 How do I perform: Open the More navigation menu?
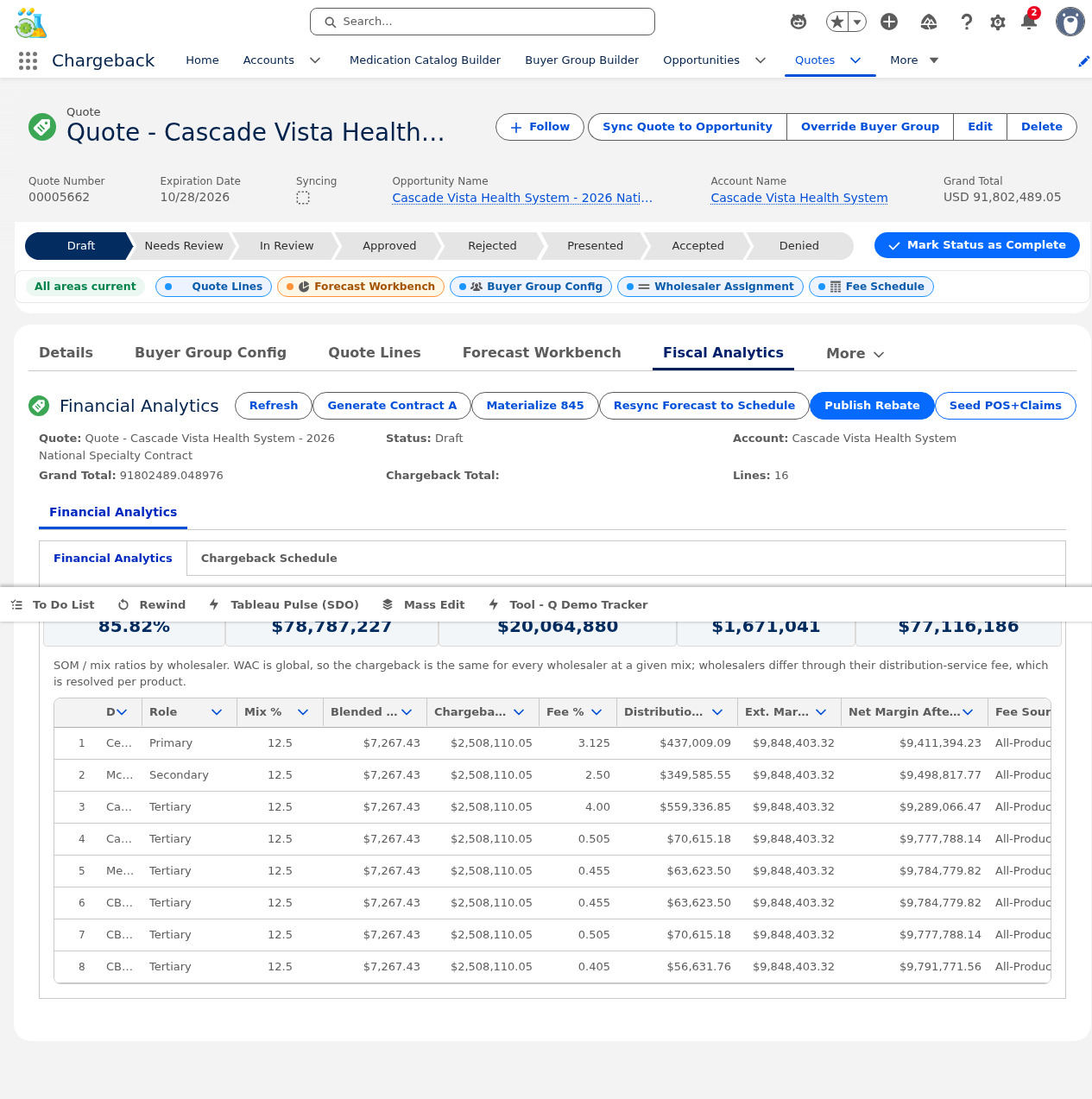click(914, 60)
